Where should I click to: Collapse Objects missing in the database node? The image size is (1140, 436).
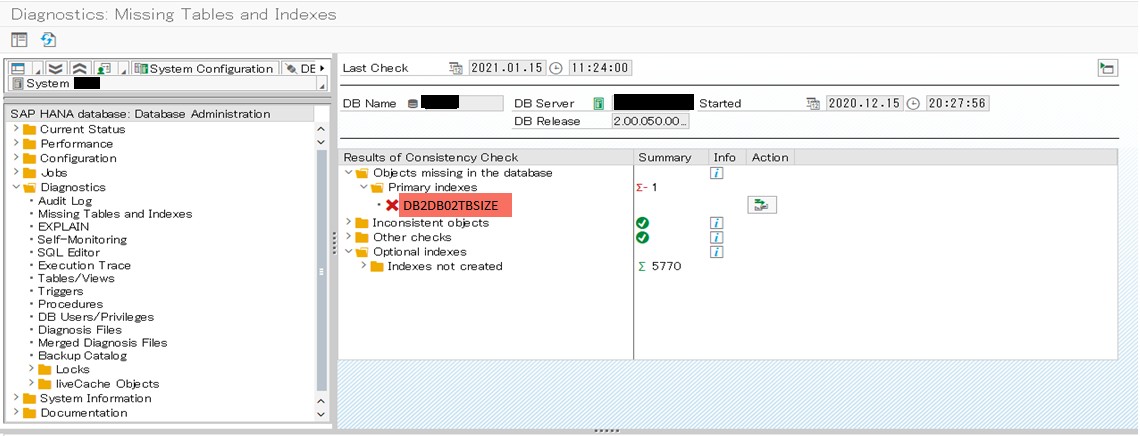(348, 173)
